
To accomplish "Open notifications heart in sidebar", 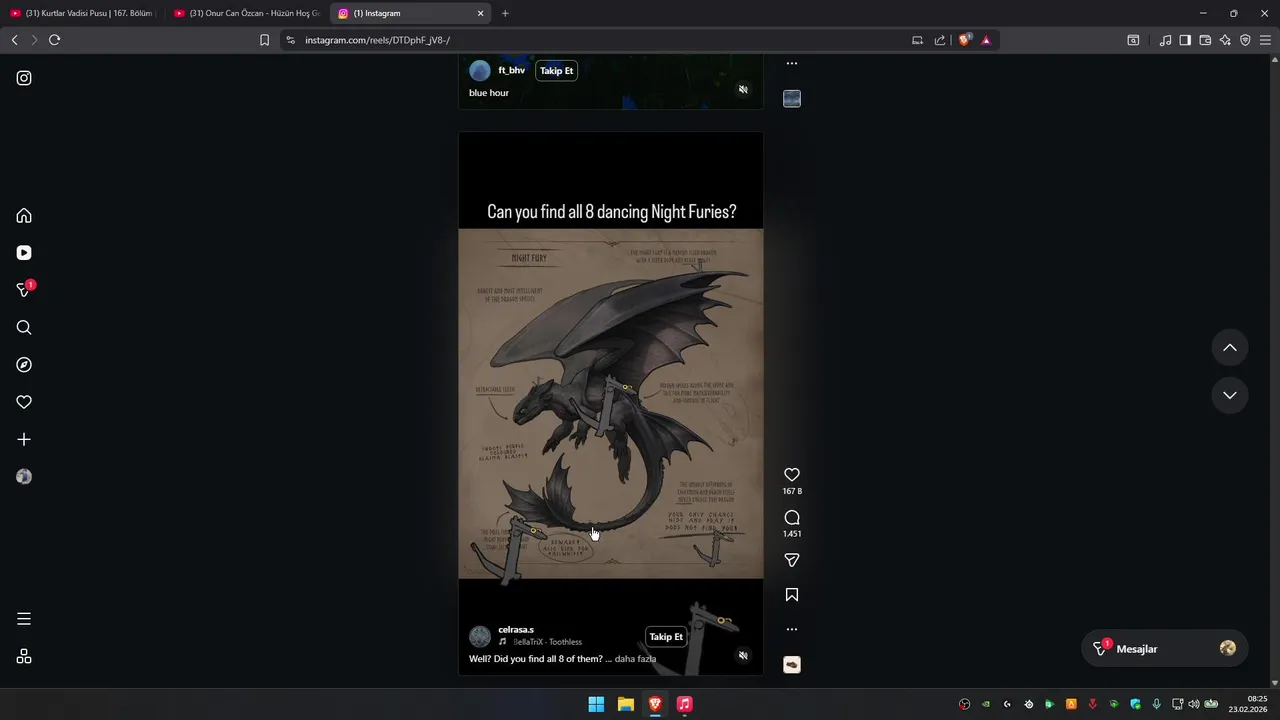I will pos(24,402).
